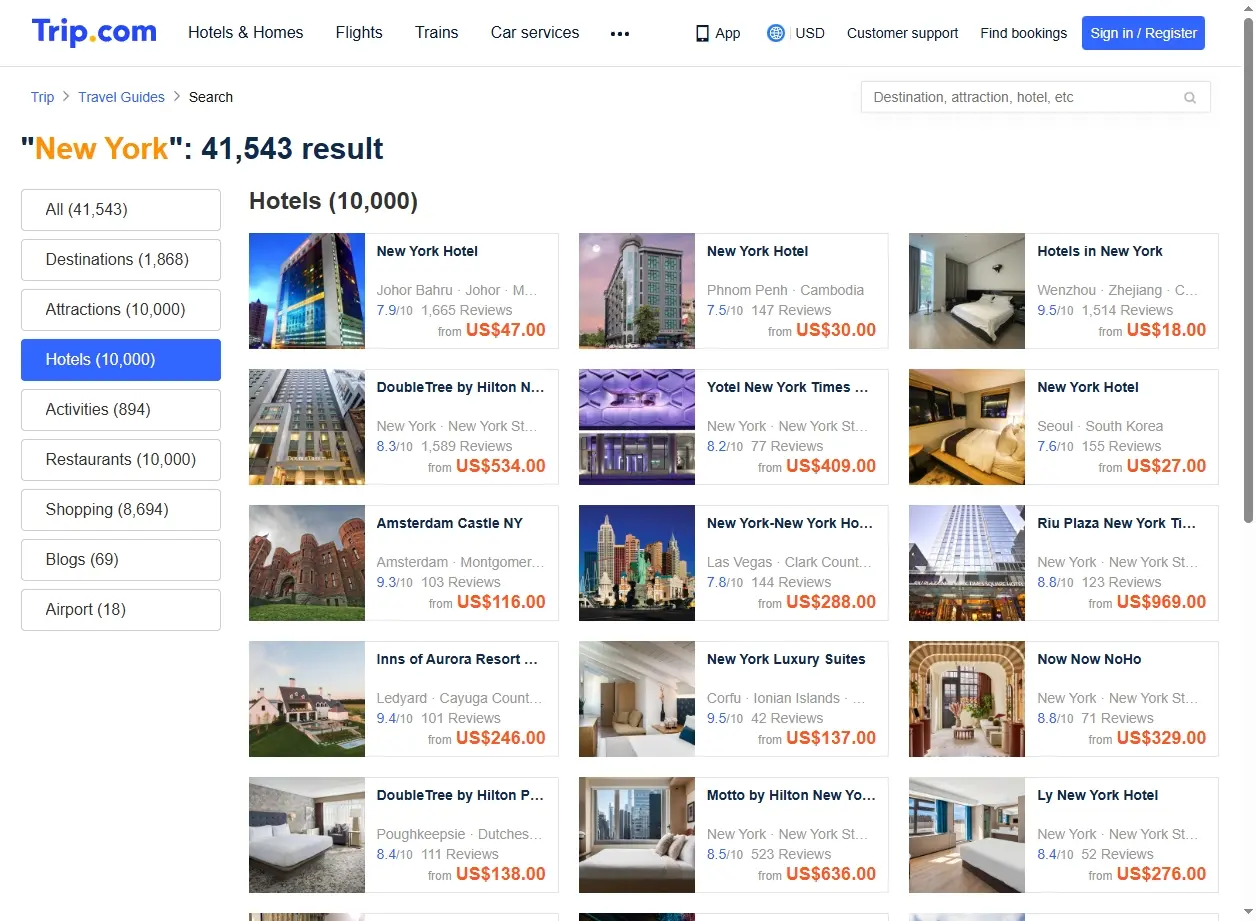Open Yotel New York Times Square thumbnail

click(x=637, y=427)
